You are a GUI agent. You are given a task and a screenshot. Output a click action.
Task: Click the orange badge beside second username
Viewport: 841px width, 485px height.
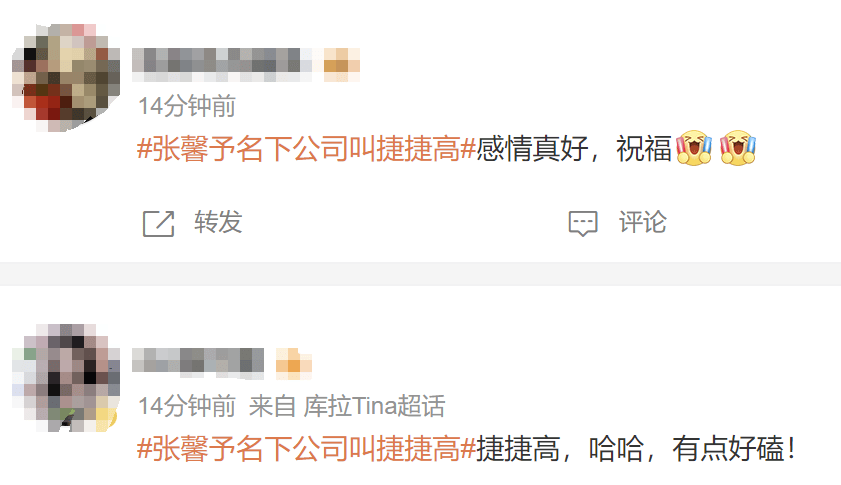click(x=293, y=363)
